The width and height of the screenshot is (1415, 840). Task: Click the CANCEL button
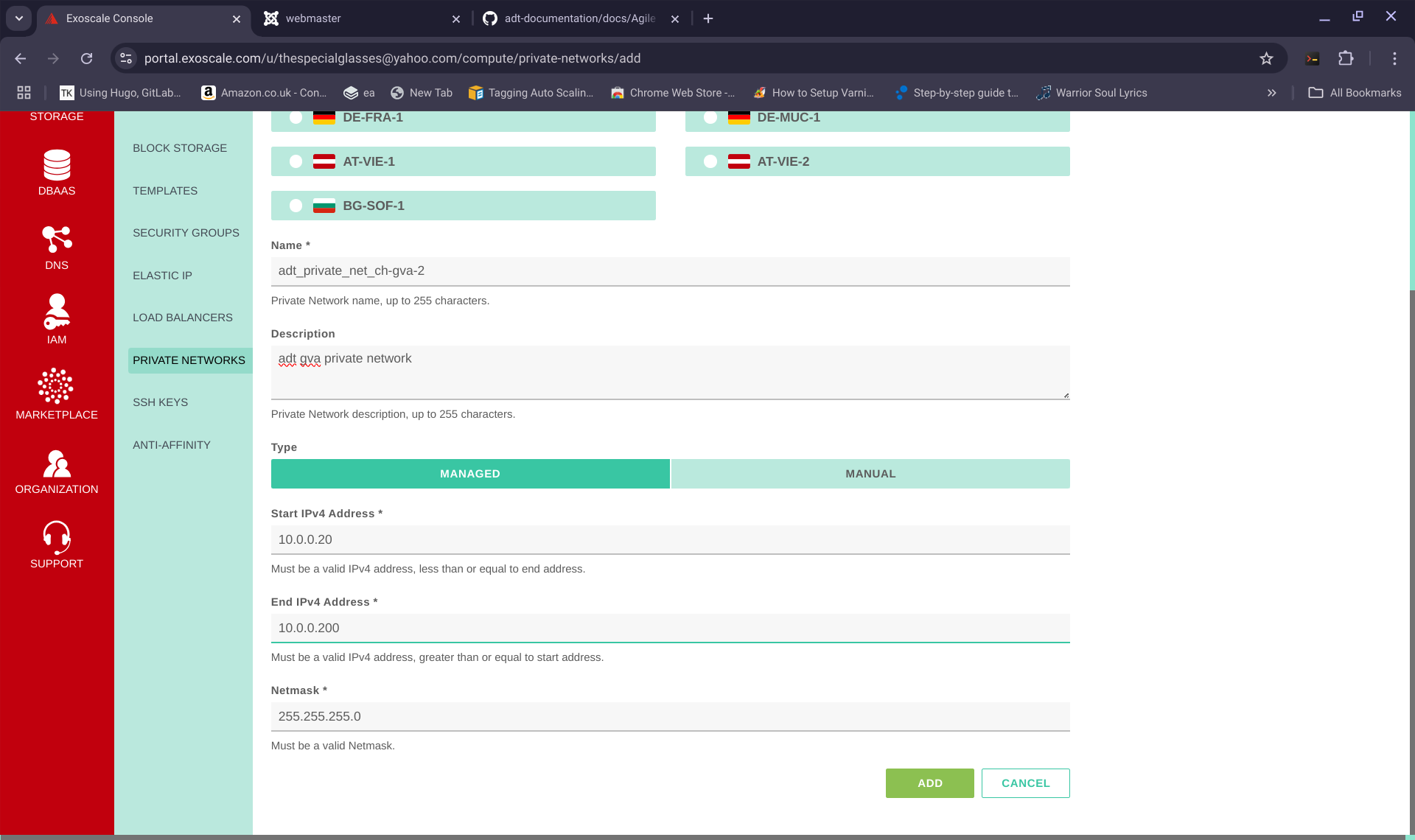click(x=1025, y=783)
